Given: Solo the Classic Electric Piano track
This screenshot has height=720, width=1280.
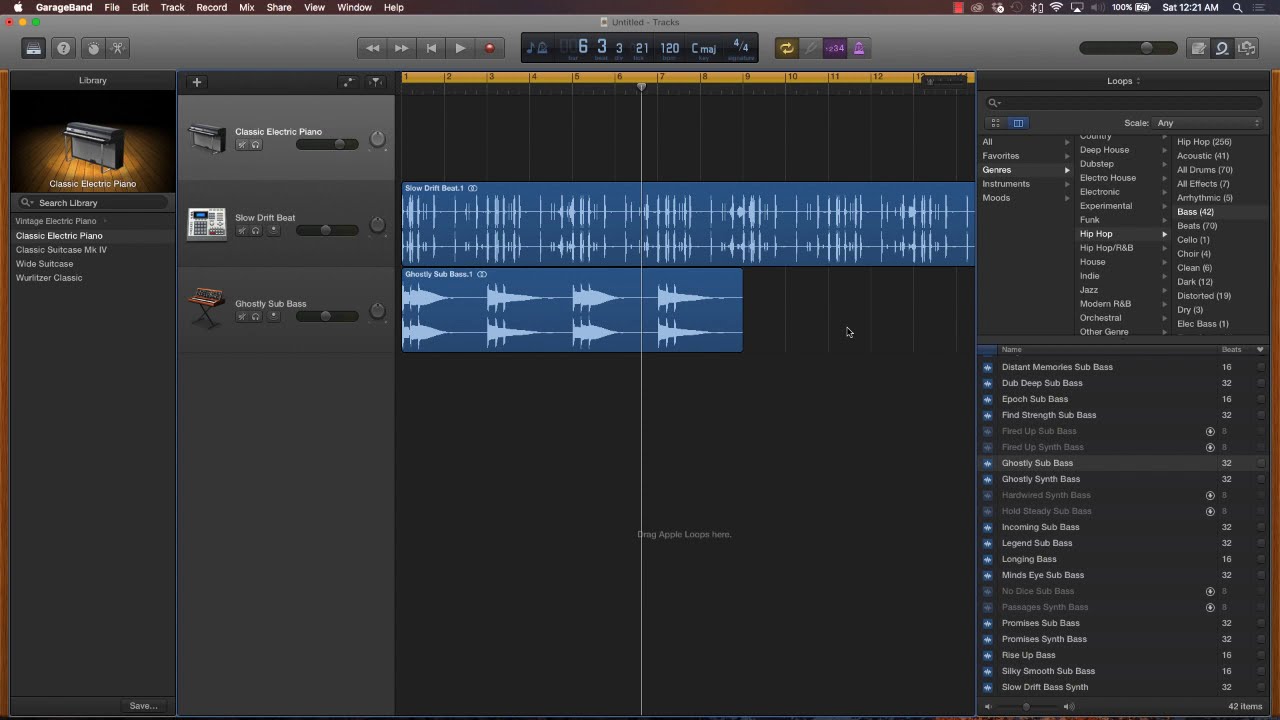Looking at the screenshot, I should [256, 145].
